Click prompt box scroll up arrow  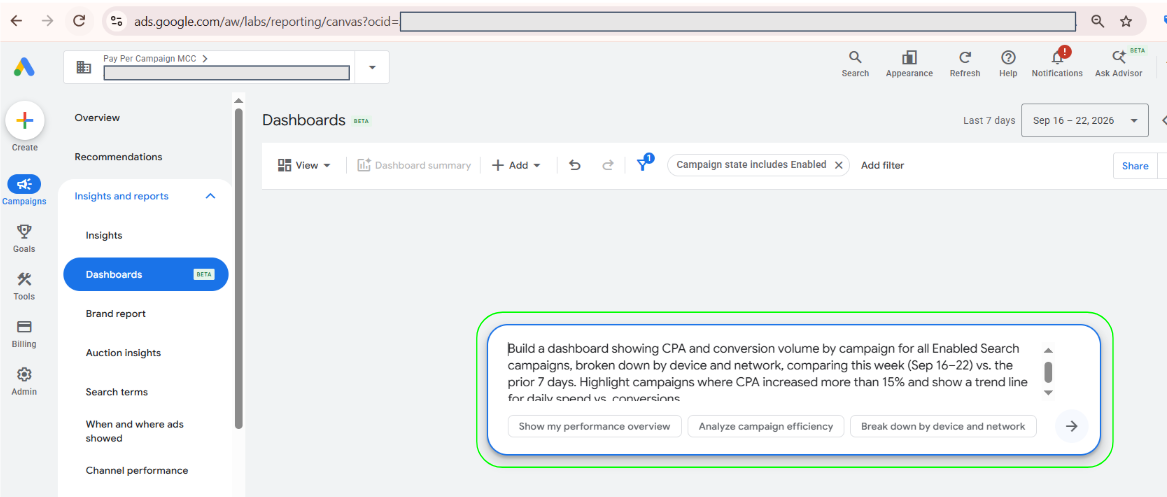point(1048,350)
